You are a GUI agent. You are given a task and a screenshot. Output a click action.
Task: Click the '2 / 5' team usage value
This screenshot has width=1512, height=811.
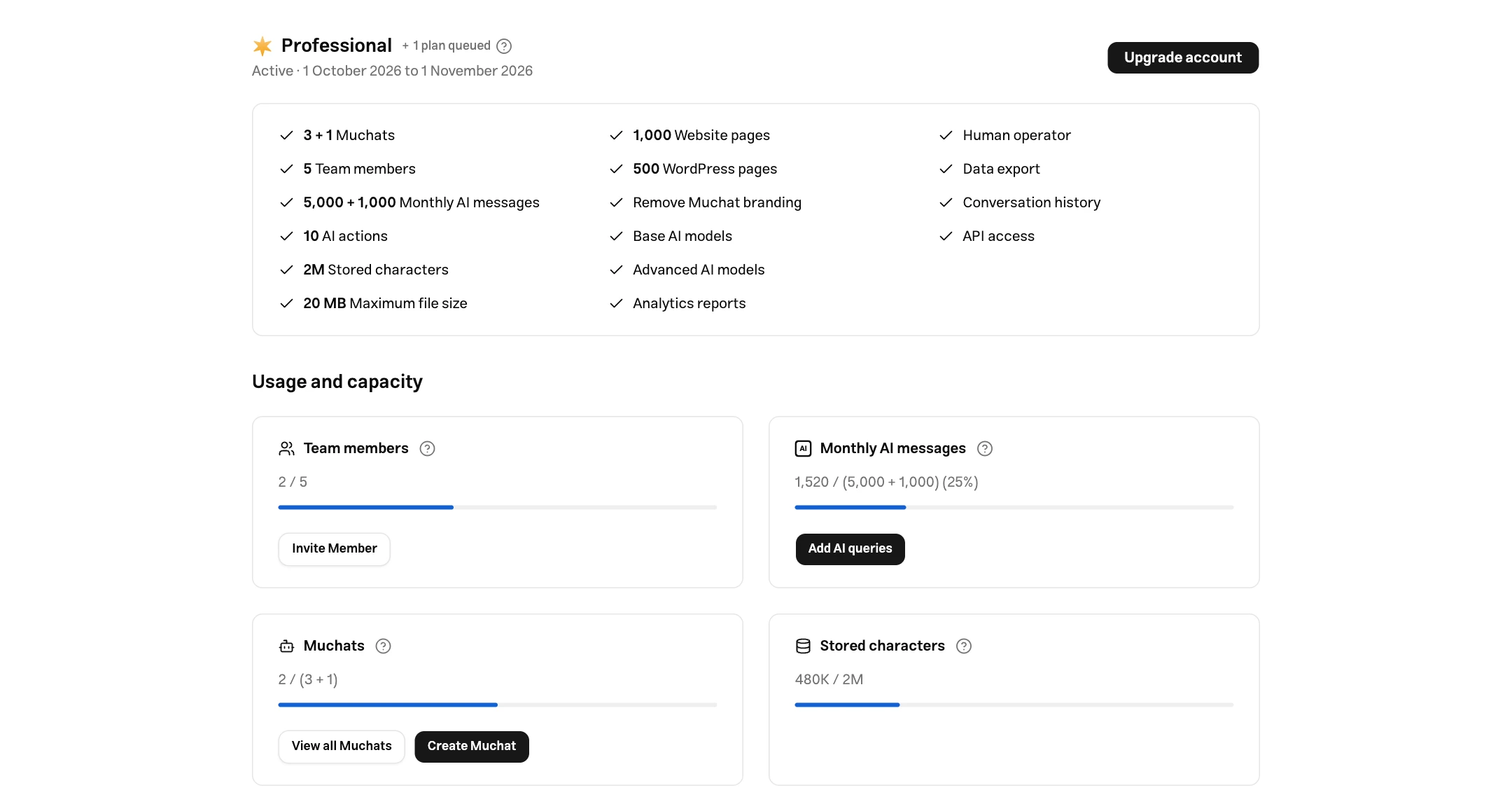(x=293, y=483)
